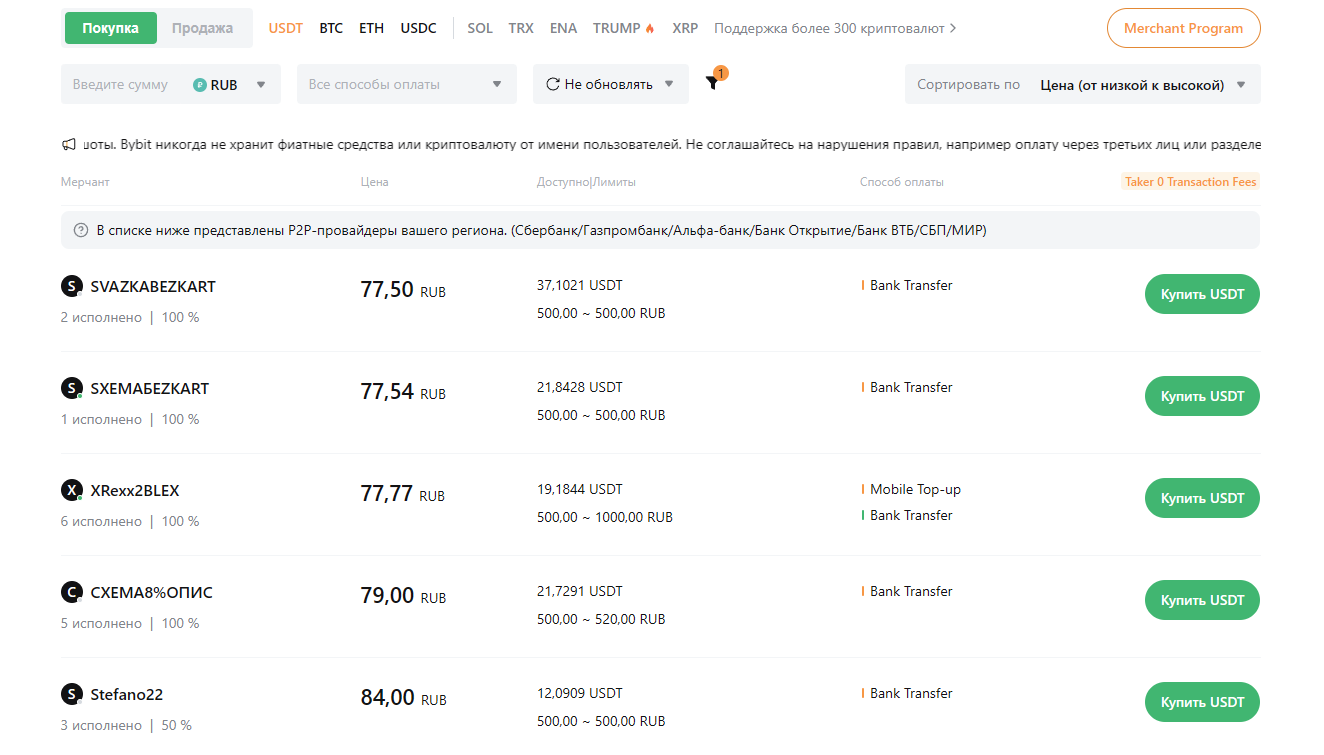The image size is (1324, 755).
Task: Buy USDT from Stefano22
Action: click(x=1202, y=702)
